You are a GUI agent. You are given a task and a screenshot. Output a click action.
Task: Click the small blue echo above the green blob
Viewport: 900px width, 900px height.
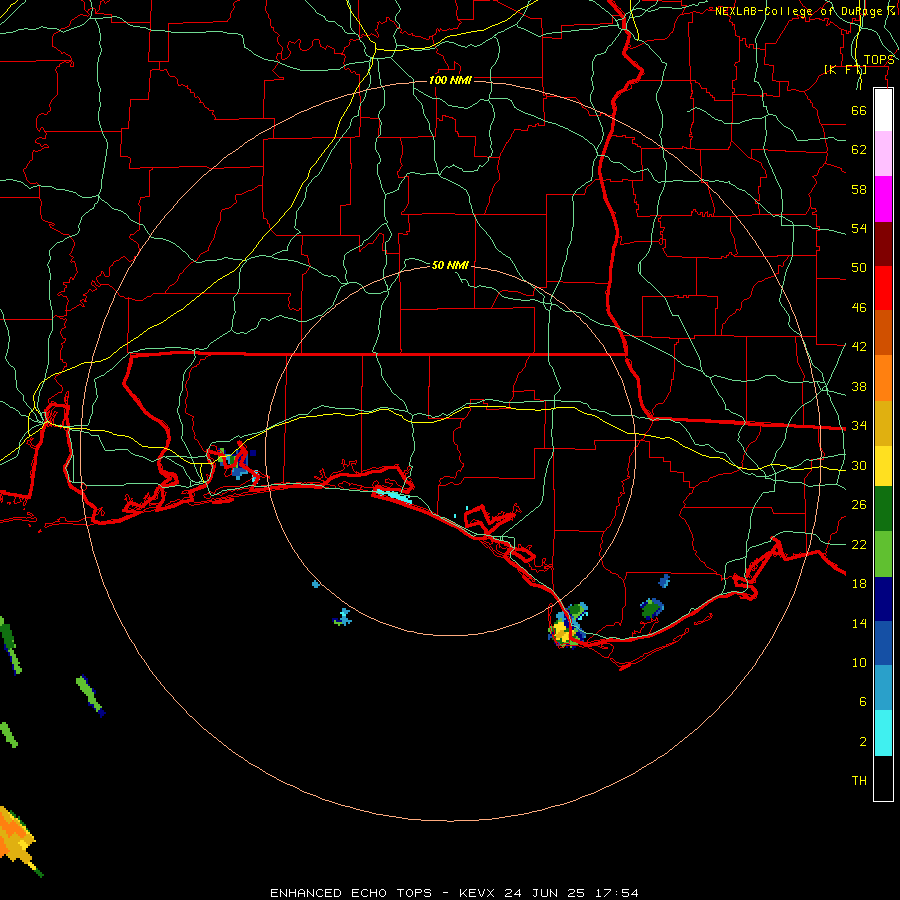pyautogui.click(x=664, y=581)
